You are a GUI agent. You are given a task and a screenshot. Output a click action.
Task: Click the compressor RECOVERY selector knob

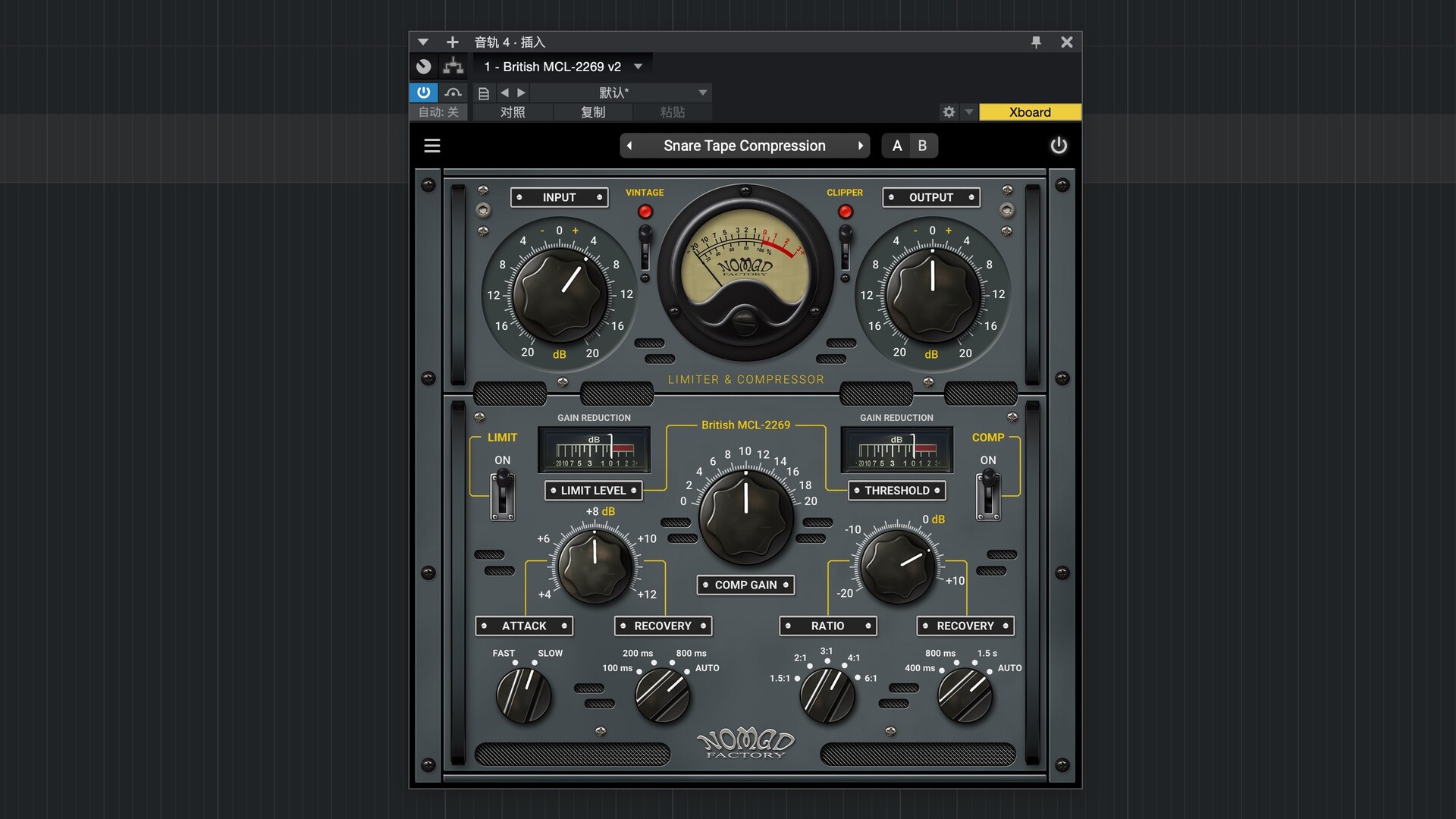(x=965, y=695)
